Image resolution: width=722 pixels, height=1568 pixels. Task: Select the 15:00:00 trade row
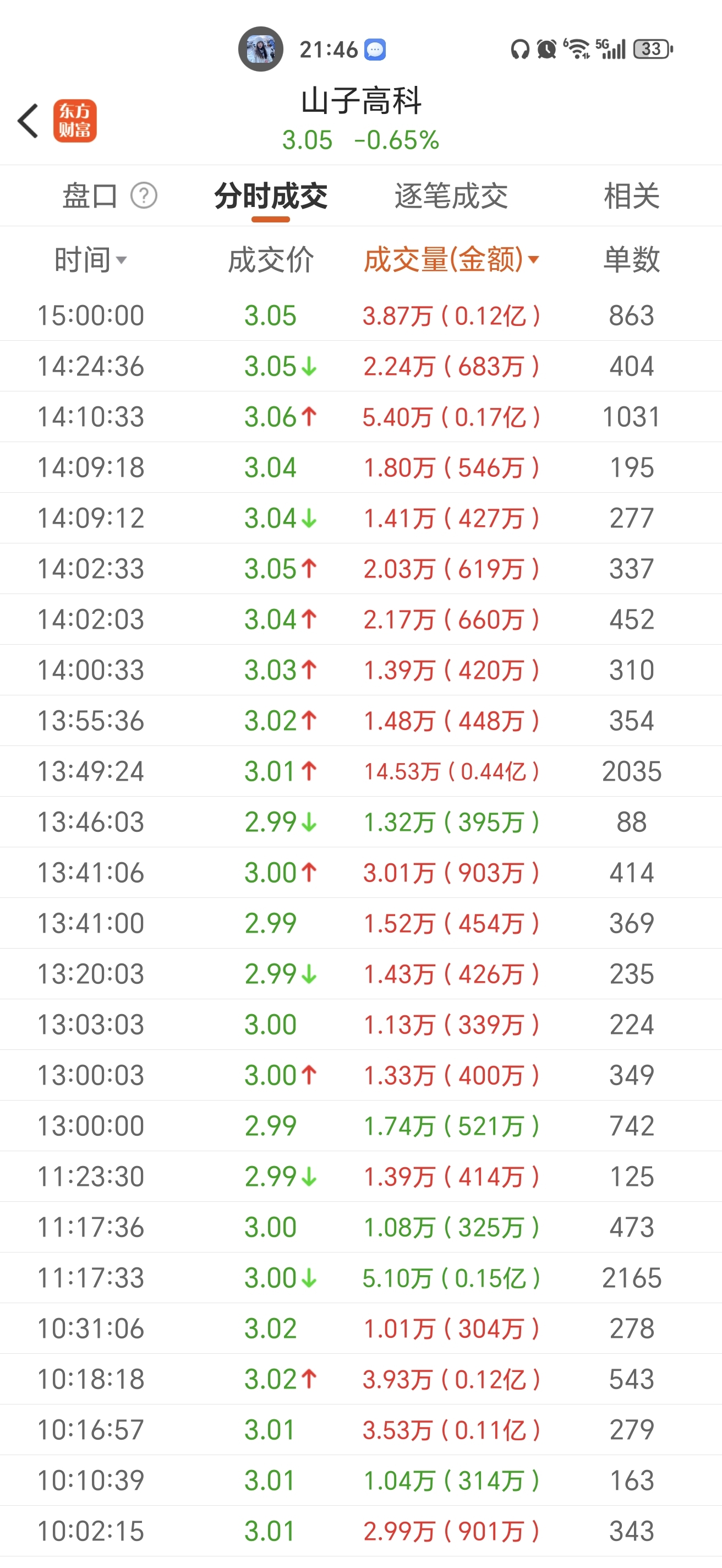pos(360,315)
